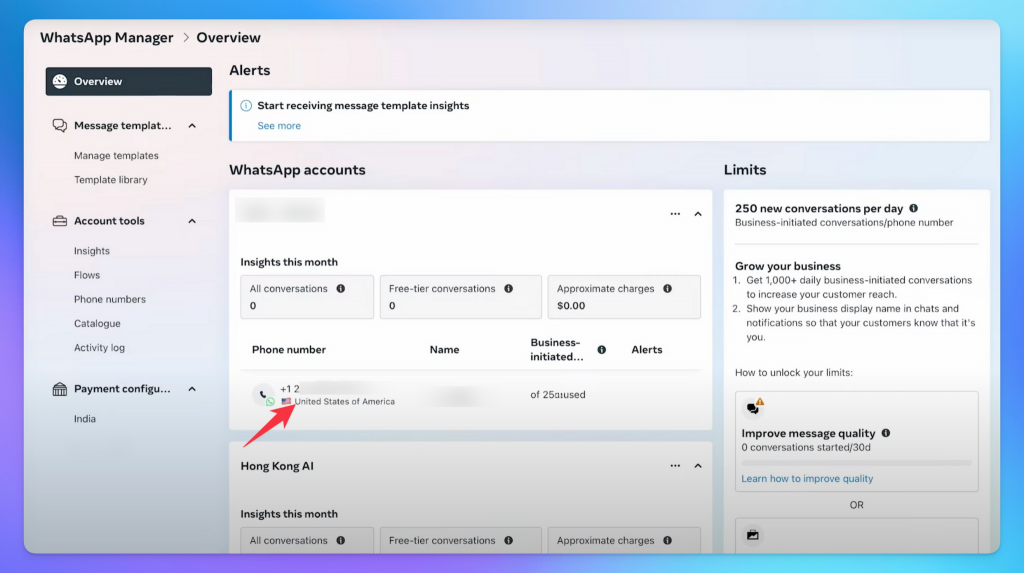Open Learn how to improve quality link

click(807, 479)
